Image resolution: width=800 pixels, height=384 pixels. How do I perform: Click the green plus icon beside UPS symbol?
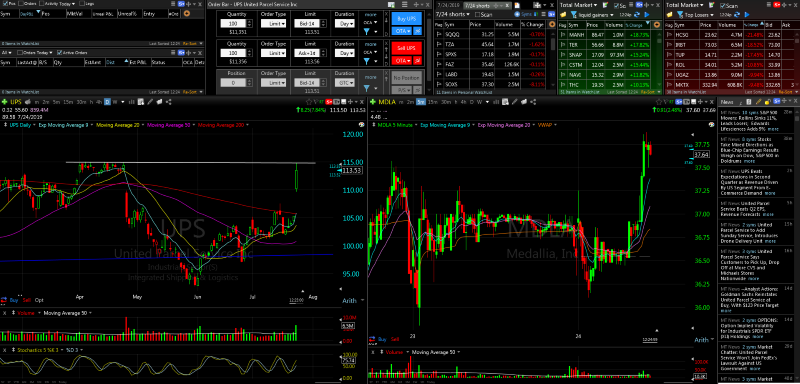[4, 102]
